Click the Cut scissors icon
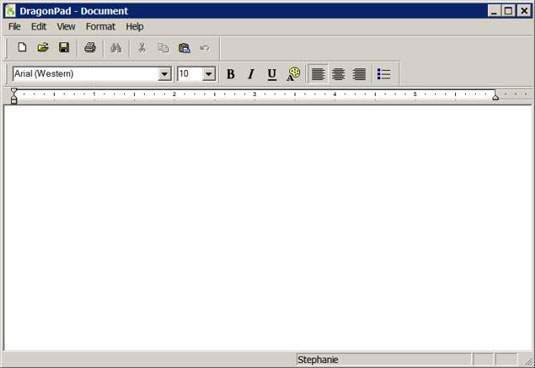 click(x=142, y=48)
